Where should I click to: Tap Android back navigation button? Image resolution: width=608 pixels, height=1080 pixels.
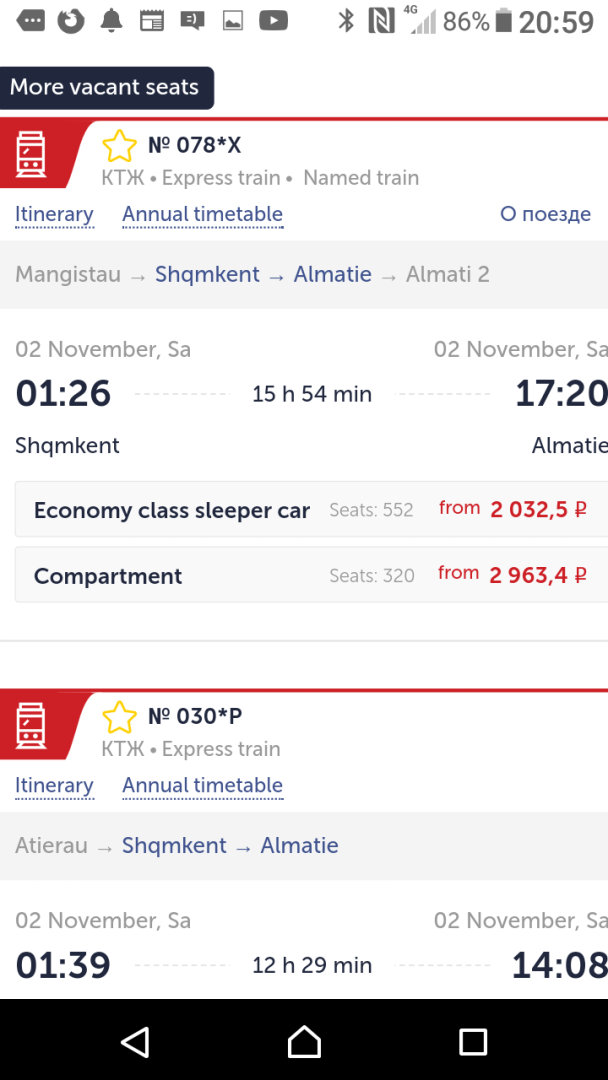pos(136,1041)
